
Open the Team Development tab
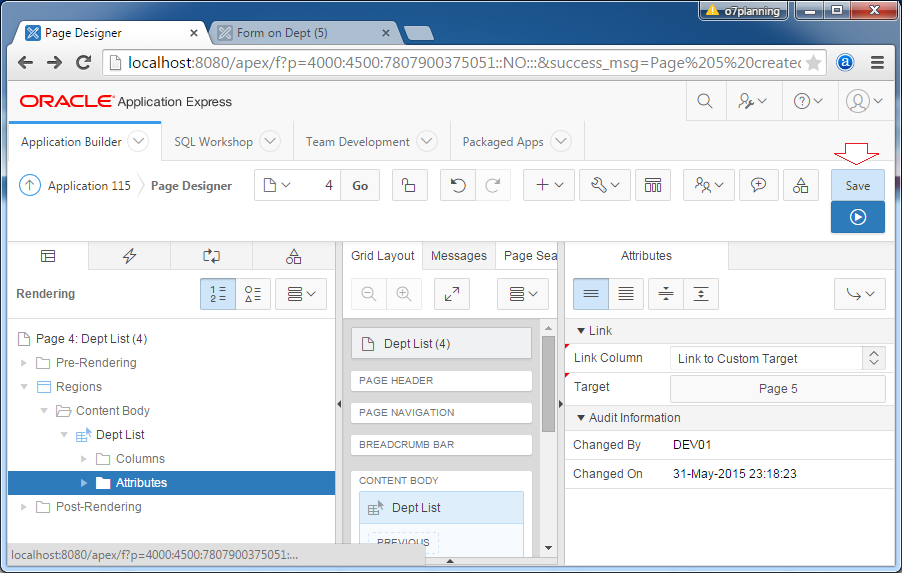tap(357, 142)
